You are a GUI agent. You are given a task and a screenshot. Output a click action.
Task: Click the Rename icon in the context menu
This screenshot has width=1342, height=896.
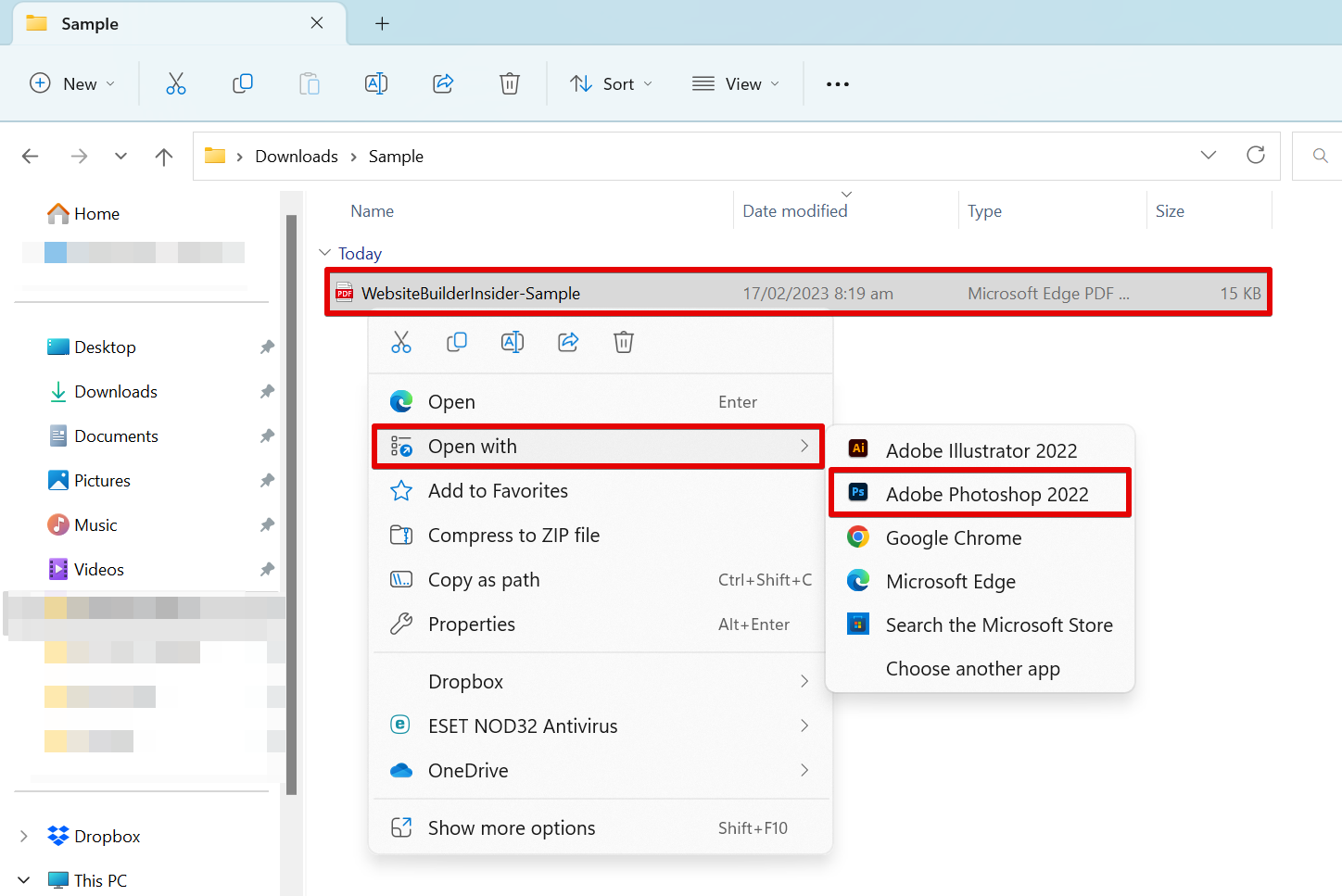(x=513, y=343)
